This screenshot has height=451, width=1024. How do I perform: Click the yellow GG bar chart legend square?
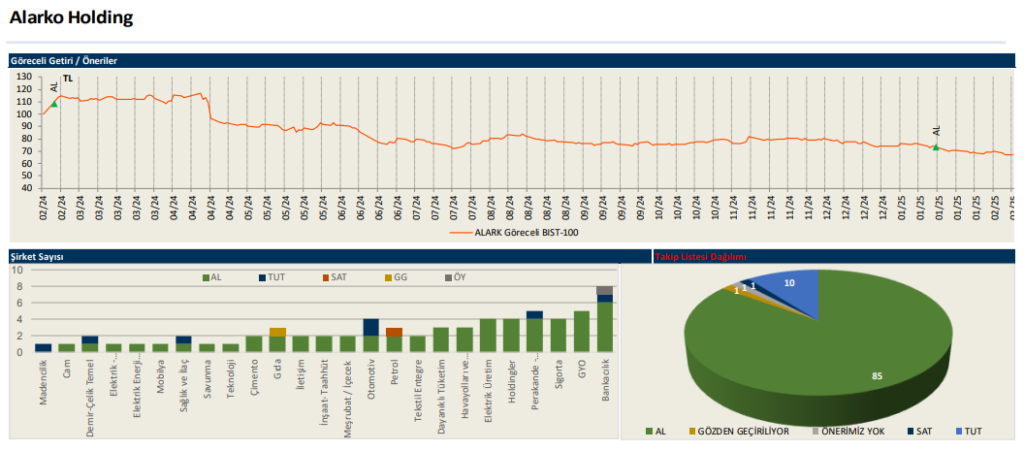click(385, 277)
